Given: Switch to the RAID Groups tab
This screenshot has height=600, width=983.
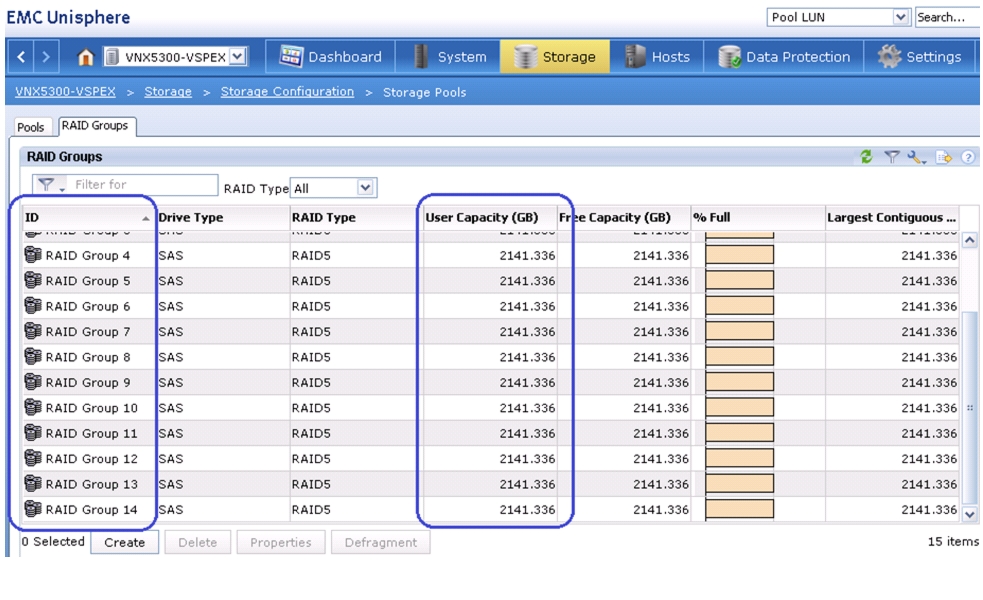Looking at the screenshot, I should coord(95,125).
